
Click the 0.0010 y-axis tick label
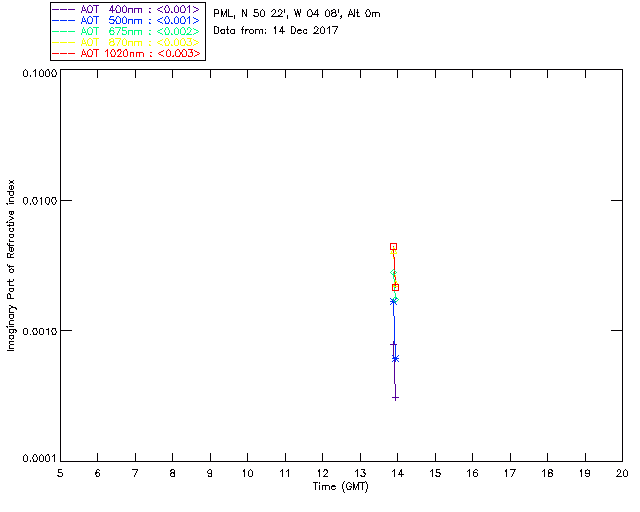pos(39,331)
